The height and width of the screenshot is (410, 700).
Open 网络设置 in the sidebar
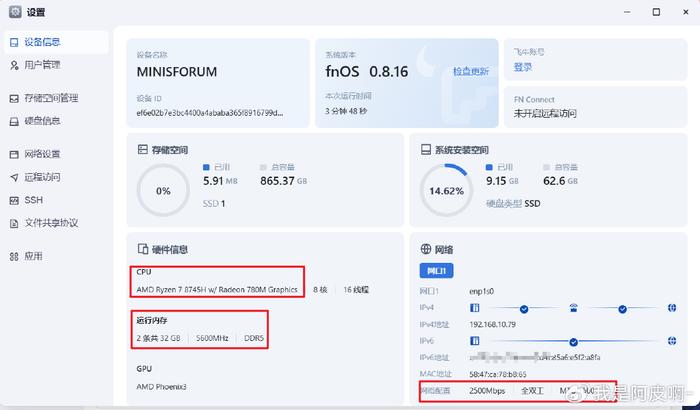pos(56,154)
